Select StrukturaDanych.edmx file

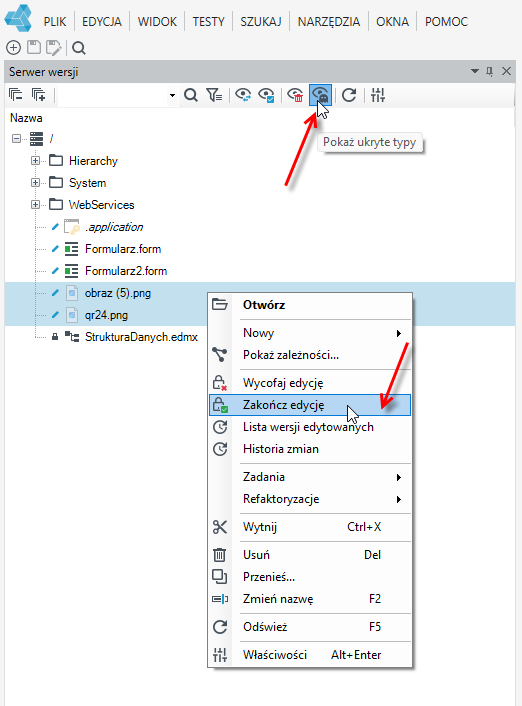coord(141,337)
